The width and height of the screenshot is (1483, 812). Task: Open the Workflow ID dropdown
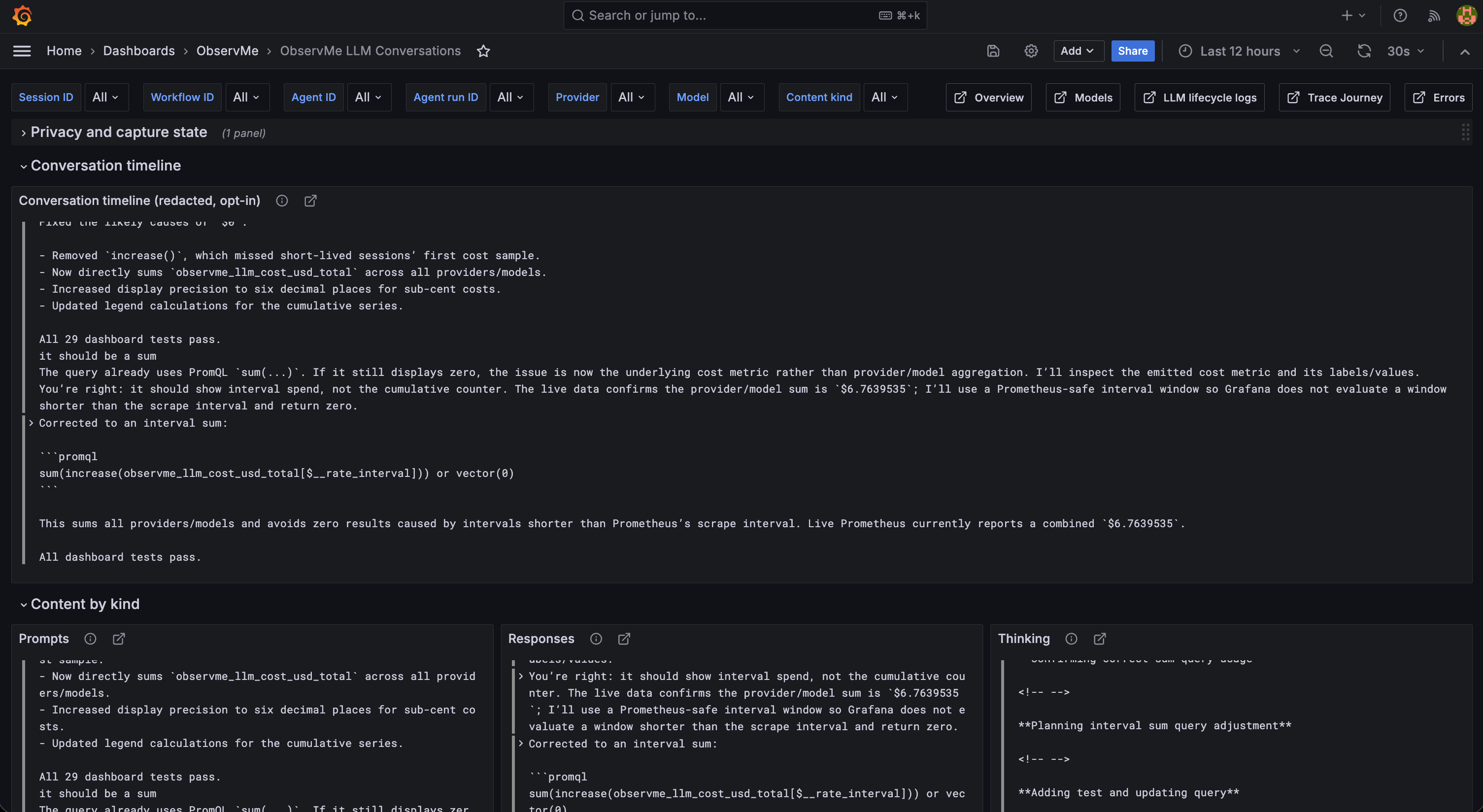(246, 98)
